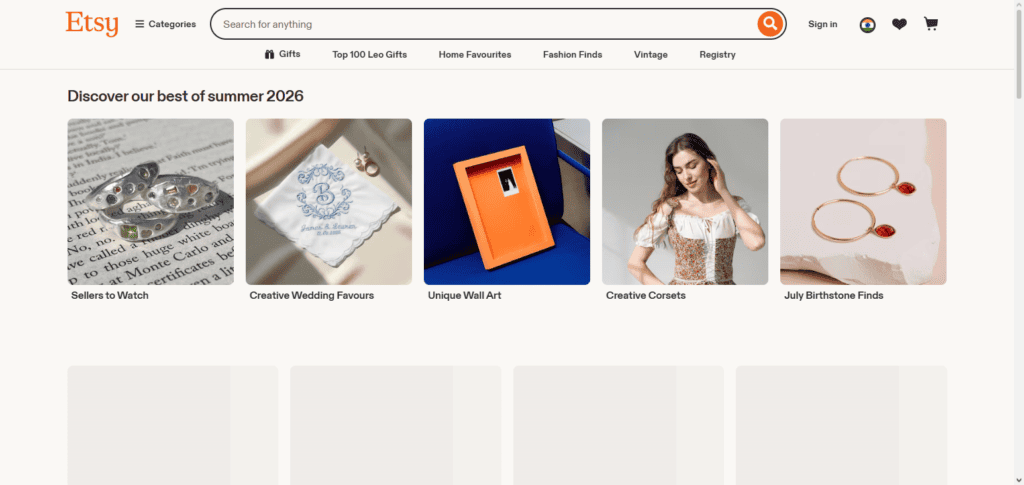Open Creative Corsets model image
This screenshot has height=485, width=1024.
685,202
